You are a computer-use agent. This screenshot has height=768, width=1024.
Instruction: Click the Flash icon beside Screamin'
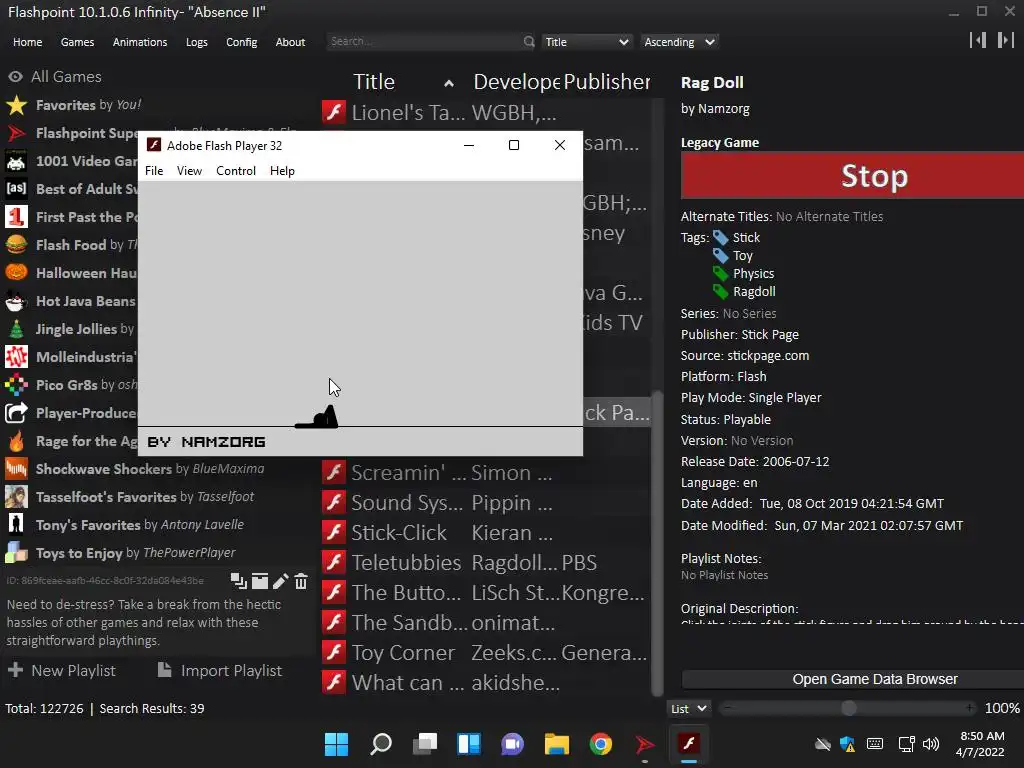334,472
